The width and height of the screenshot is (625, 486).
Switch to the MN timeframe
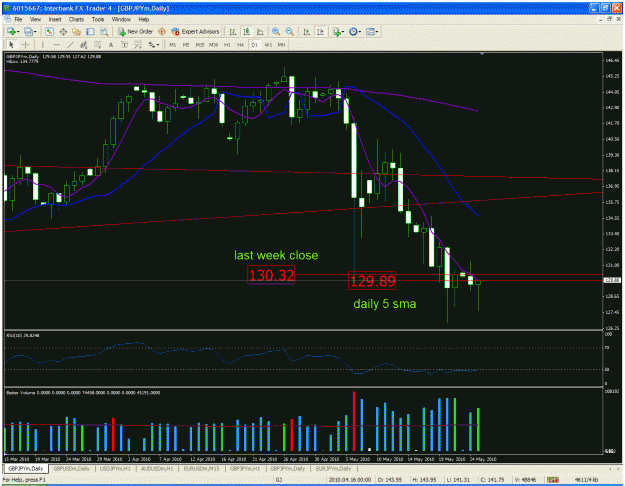coord(281,45)
